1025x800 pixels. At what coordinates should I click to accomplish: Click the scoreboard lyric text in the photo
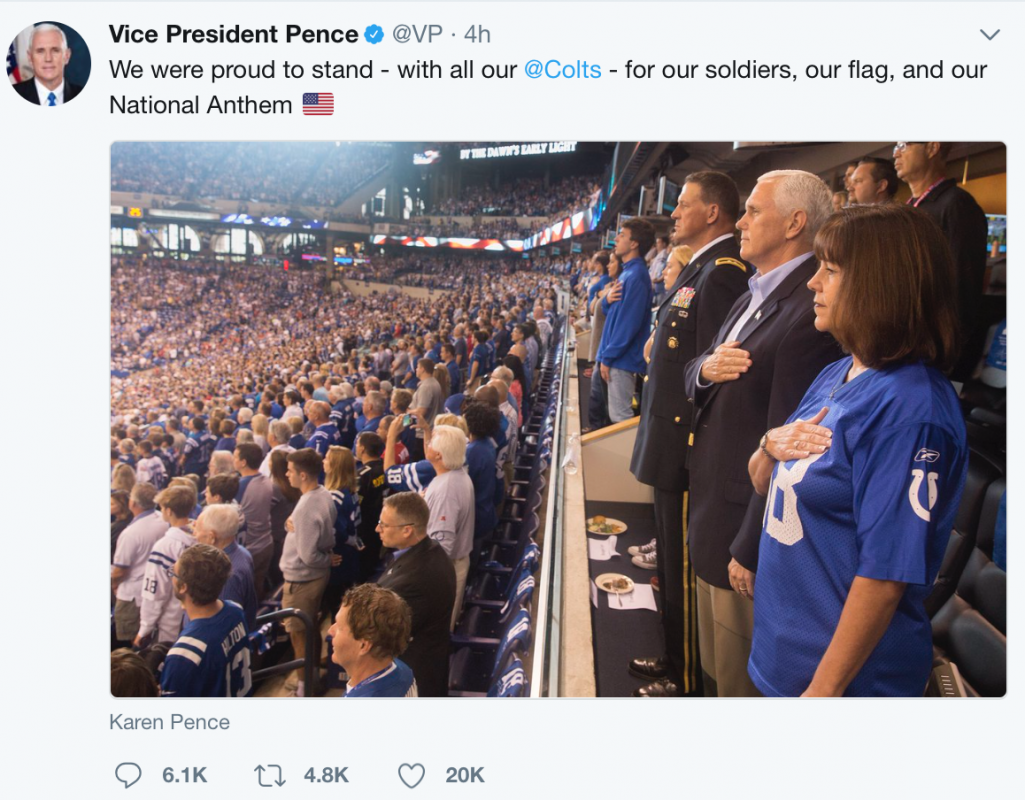(x=518, y=151)
